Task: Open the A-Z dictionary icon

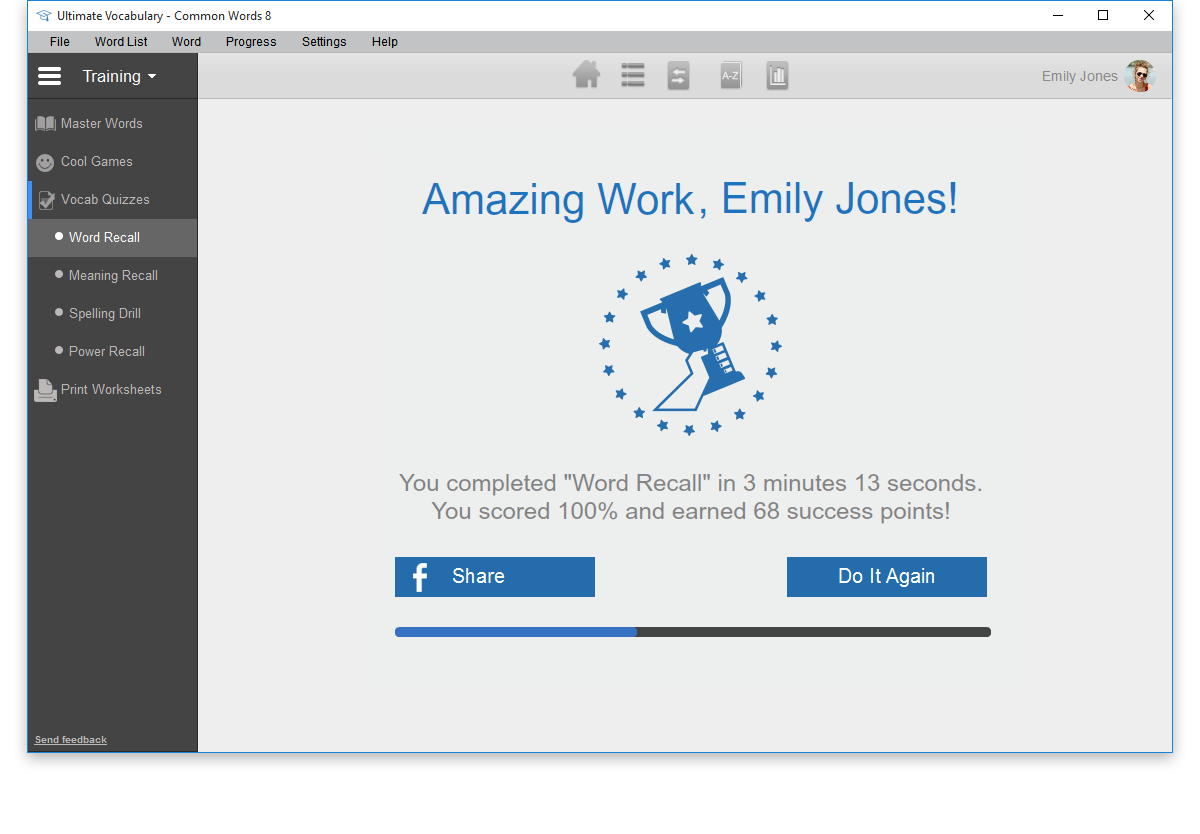Action: [x=731, y=76]
